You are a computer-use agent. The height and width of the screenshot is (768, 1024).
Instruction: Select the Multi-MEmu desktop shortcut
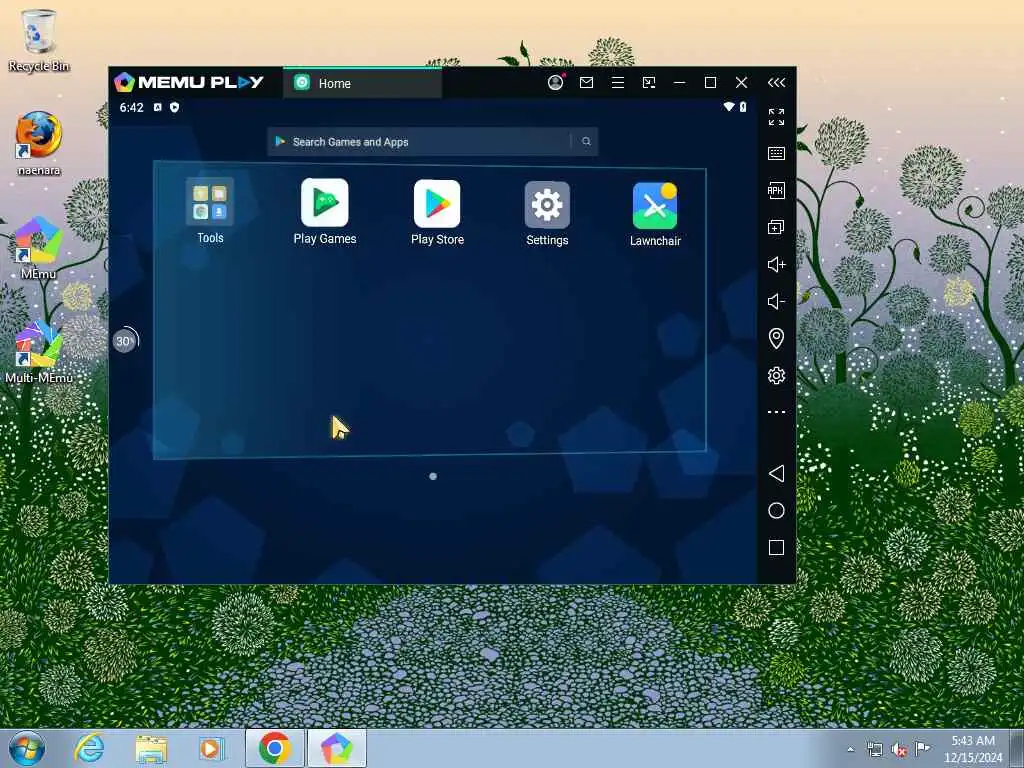[39, 353]
